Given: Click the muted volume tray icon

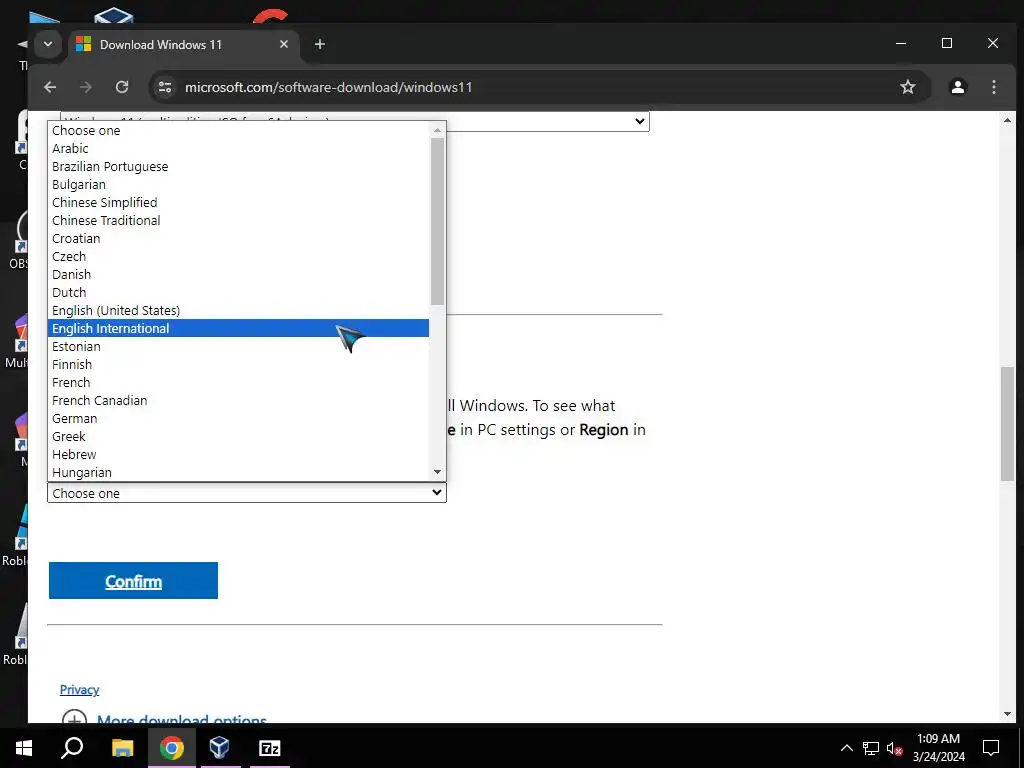Looking at the screenshot, I should (895, 748).
